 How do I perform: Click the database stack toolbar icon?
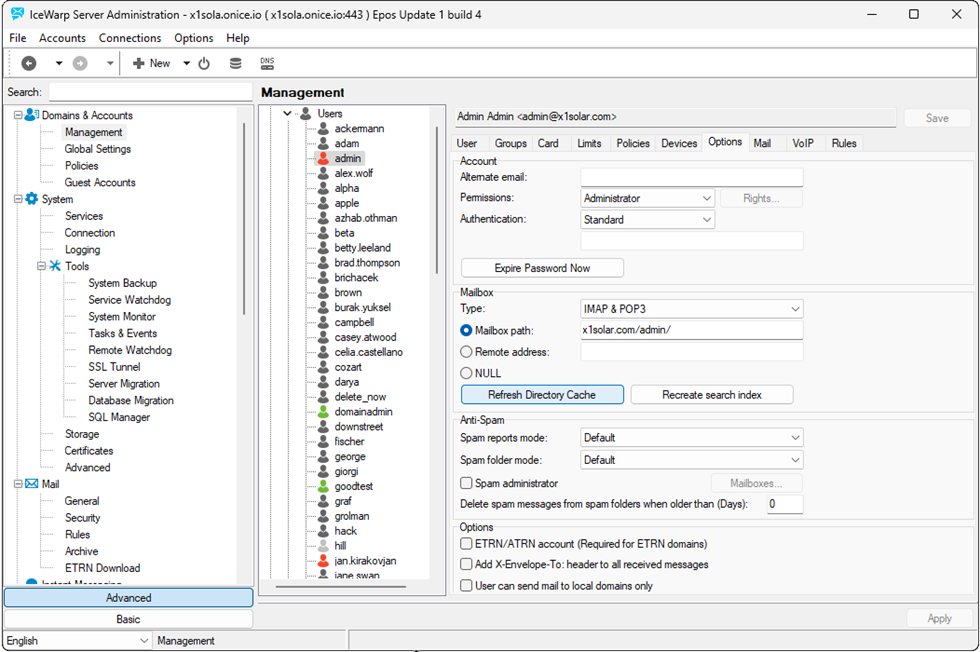236,63
